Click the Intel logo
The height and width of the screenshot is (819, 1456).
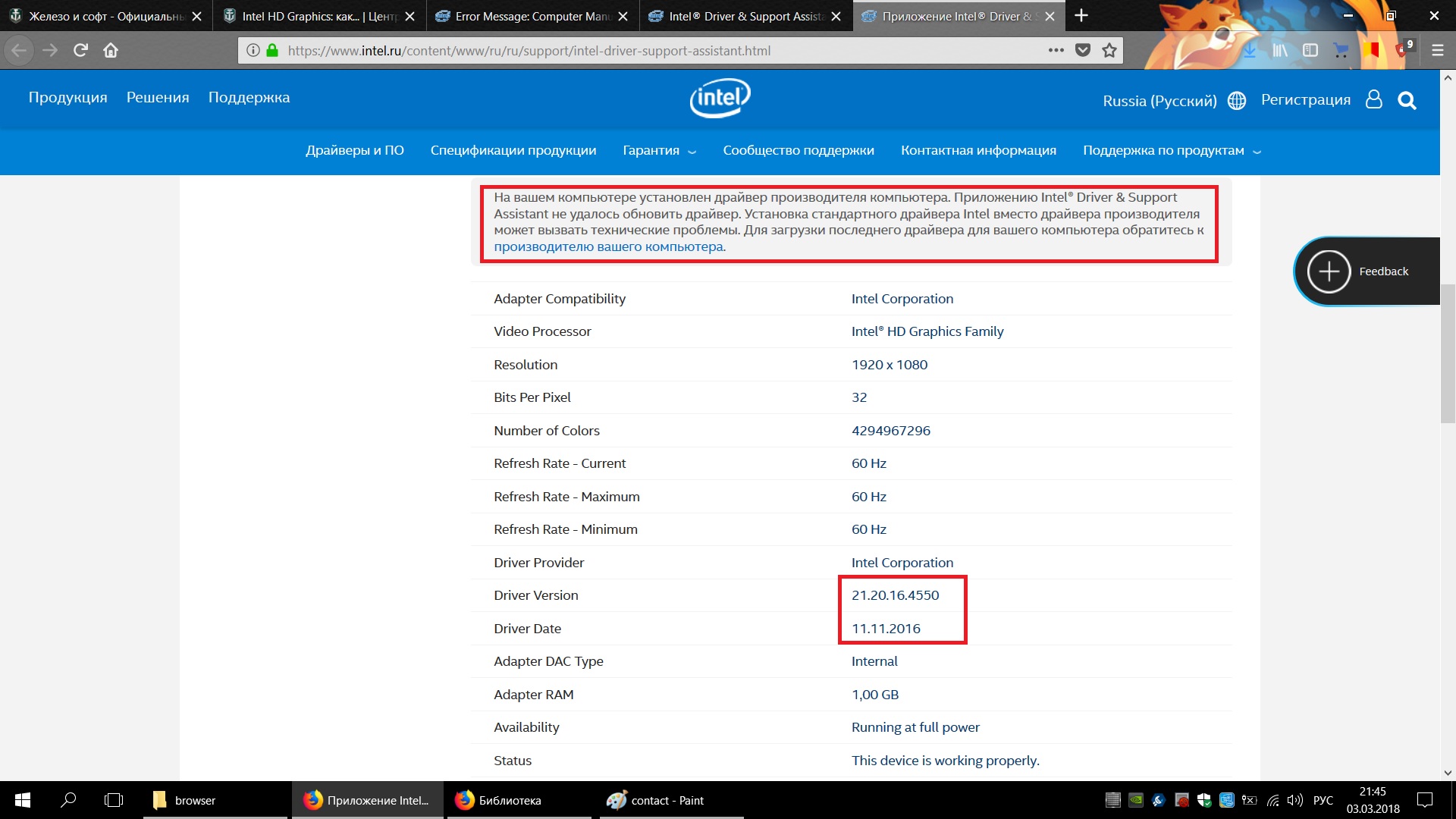click(x=720, y=98)
